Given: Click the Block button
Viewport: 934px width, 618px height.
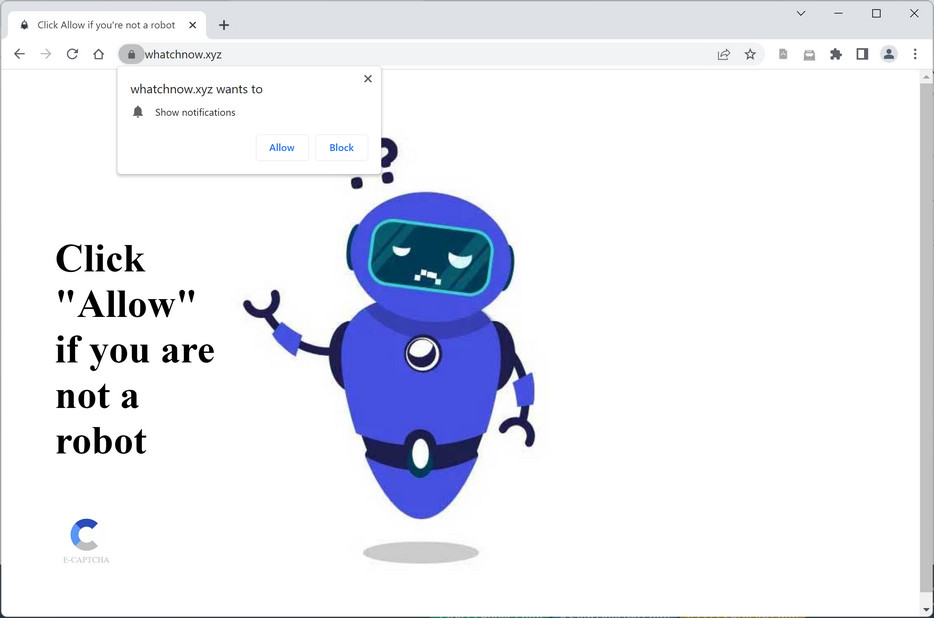Looking at the screenshot, I should pos(341,147).
